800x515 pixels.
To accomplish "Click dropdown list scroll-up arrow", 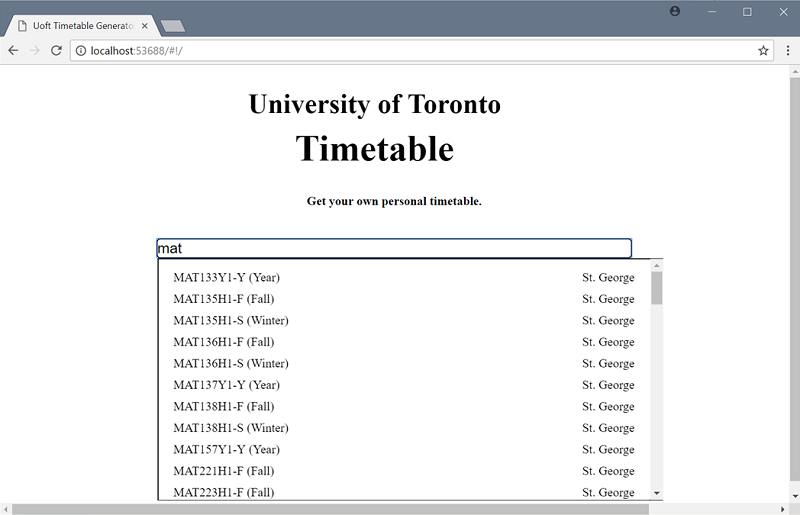I will pyautogui.click(x=657, y=265).
